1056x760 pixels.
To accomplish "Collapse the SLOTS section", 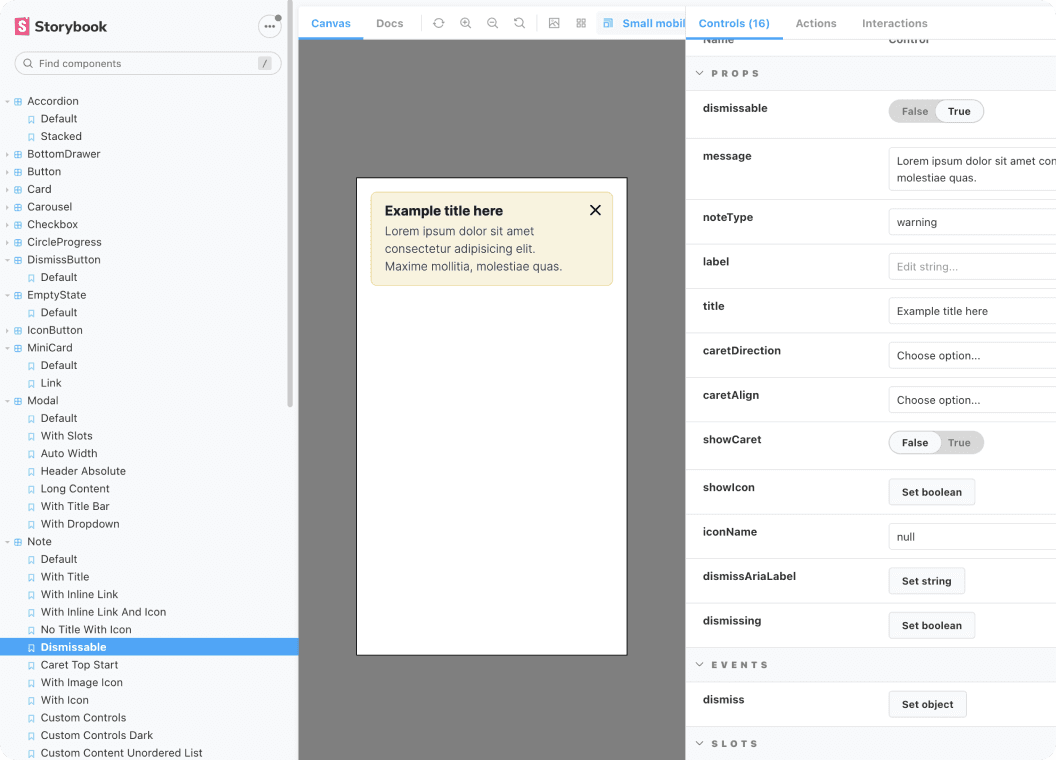I will [x=700, y=743].
